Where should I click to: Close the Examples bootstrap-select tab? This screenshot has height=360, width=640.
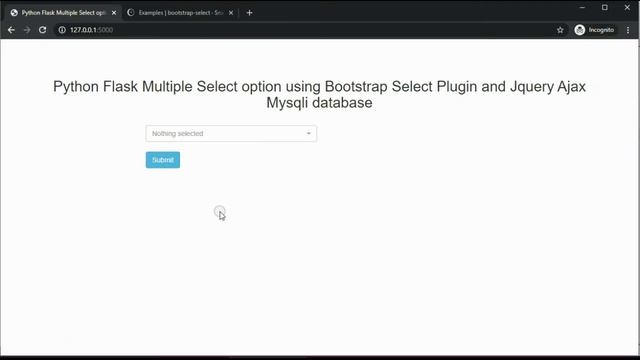(x=231, y=13)
